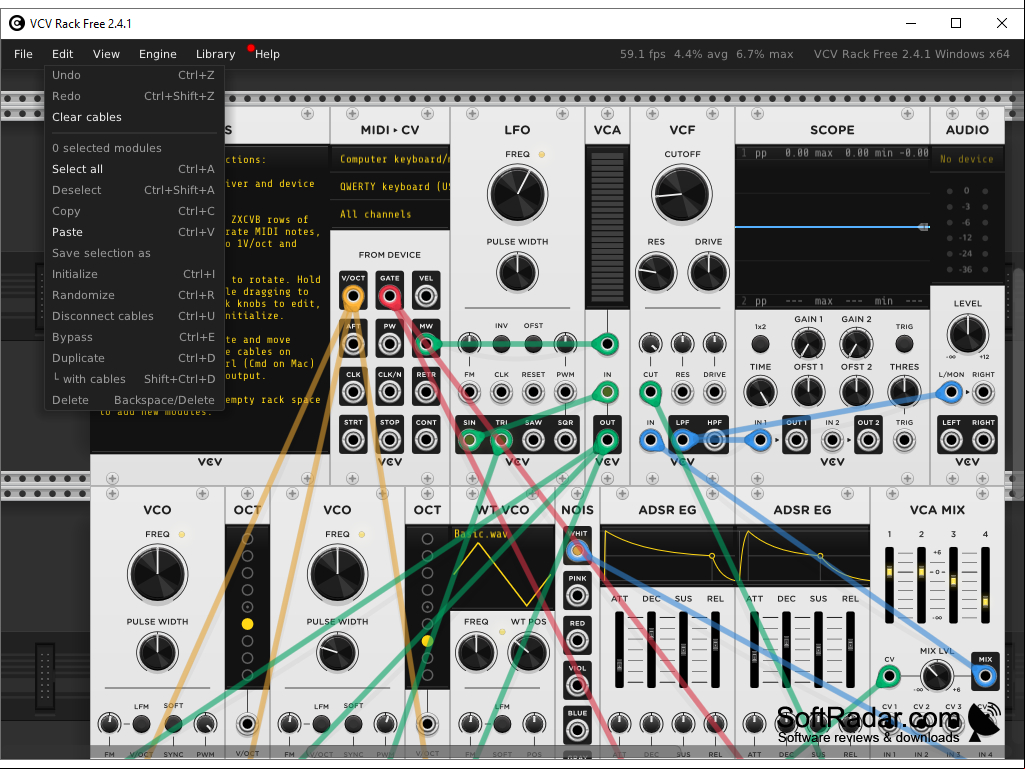Image resolution: width=1025 pixels, height=769 pixels.
Task: Click the SCOPE OUT 2 jack
Action: point(868,440)
